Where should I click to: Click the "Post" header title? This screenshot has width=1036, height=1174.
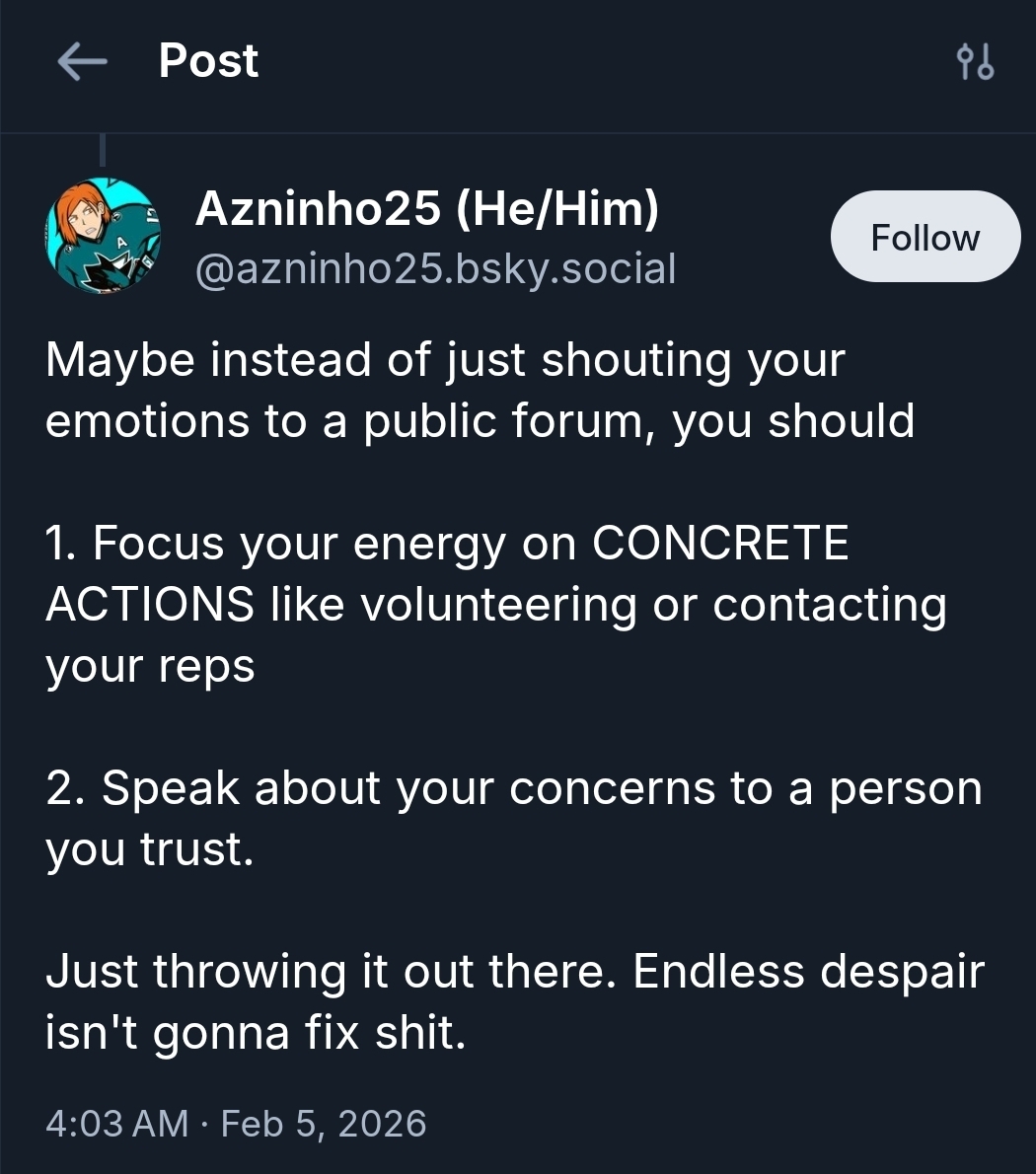click(208, 61)
